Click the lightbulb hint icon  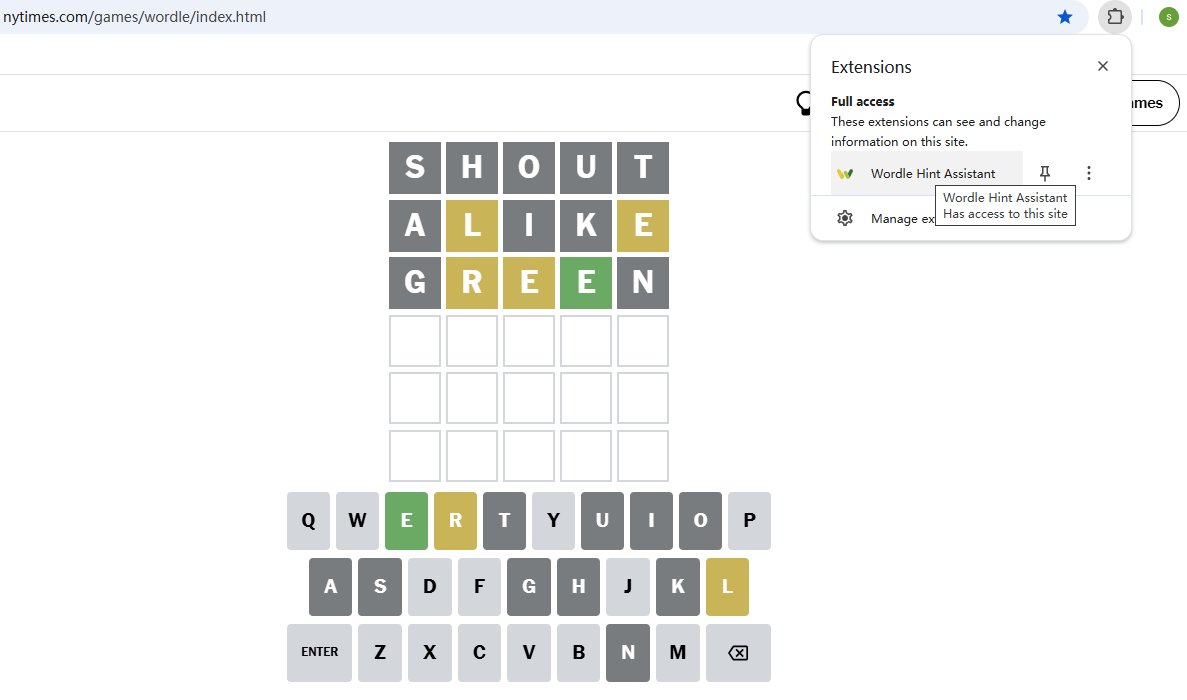click(x=803, y=103)
